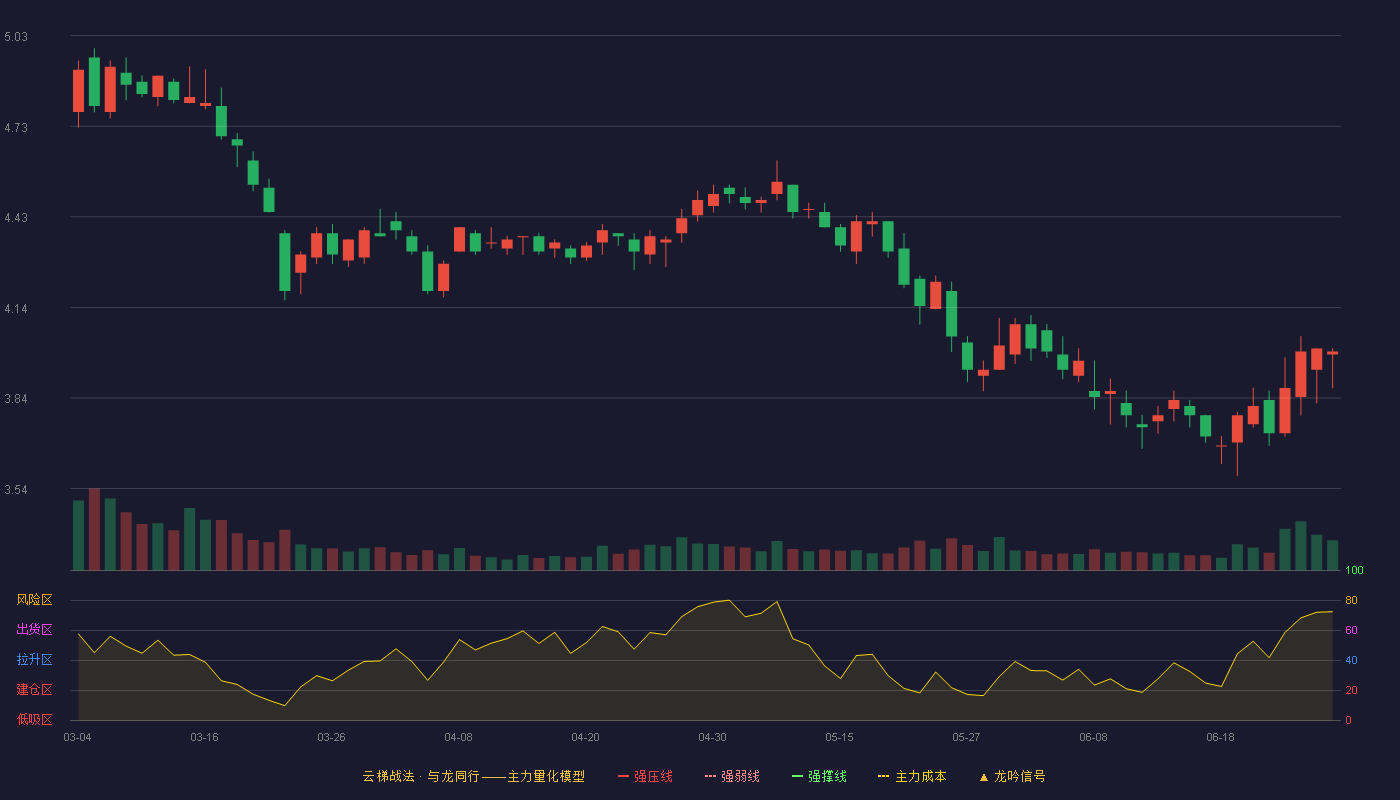Screen dimensions: 1400x800
Task: Click the 4.73 price axis label
Action: click(x=16, y=128)
